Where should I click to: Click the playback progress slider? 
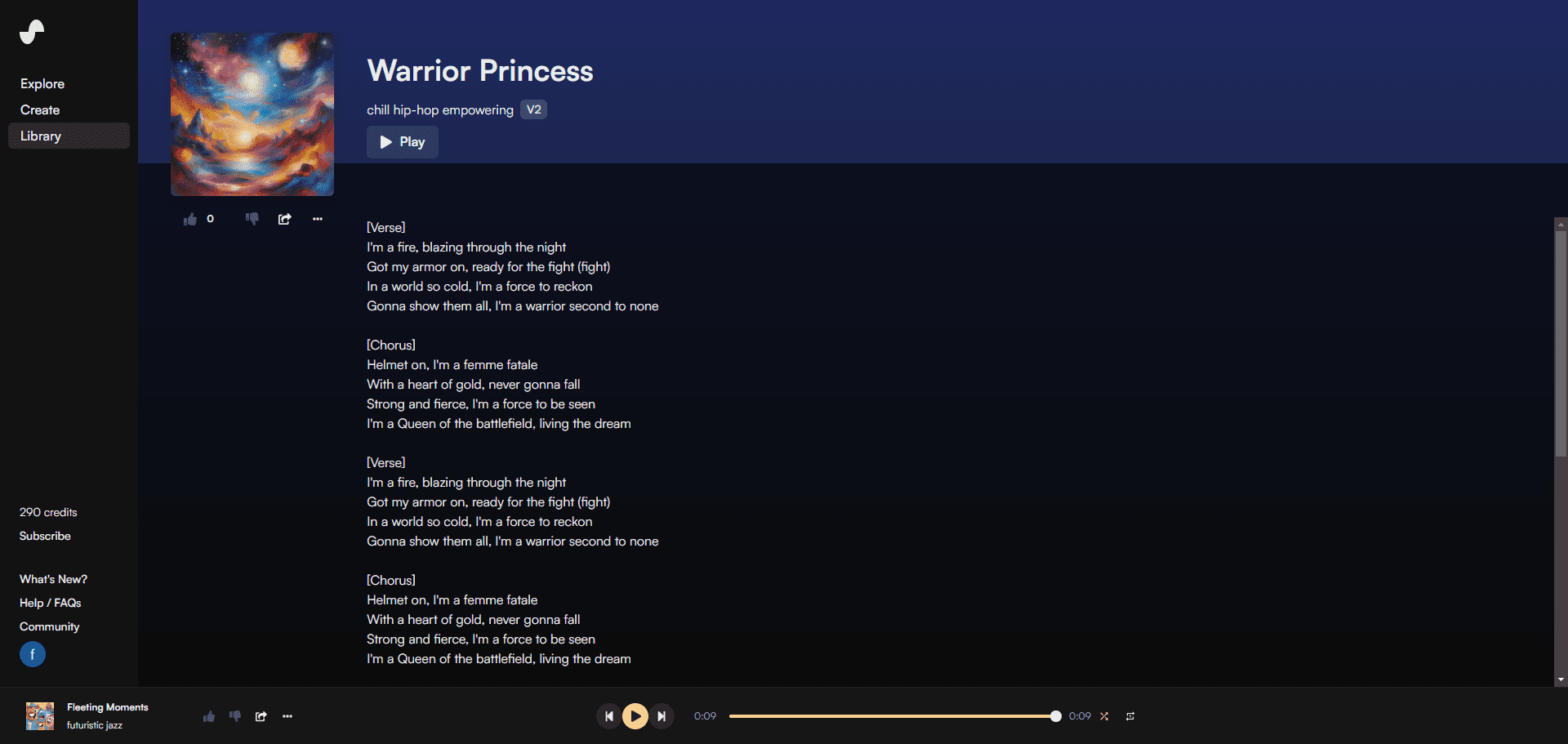[x=893, y=716]
